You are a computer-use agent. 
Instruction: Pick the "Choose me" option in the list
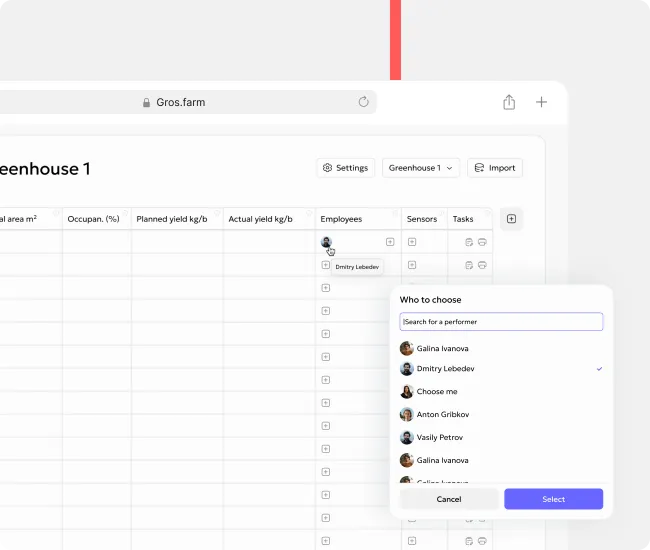436,392
